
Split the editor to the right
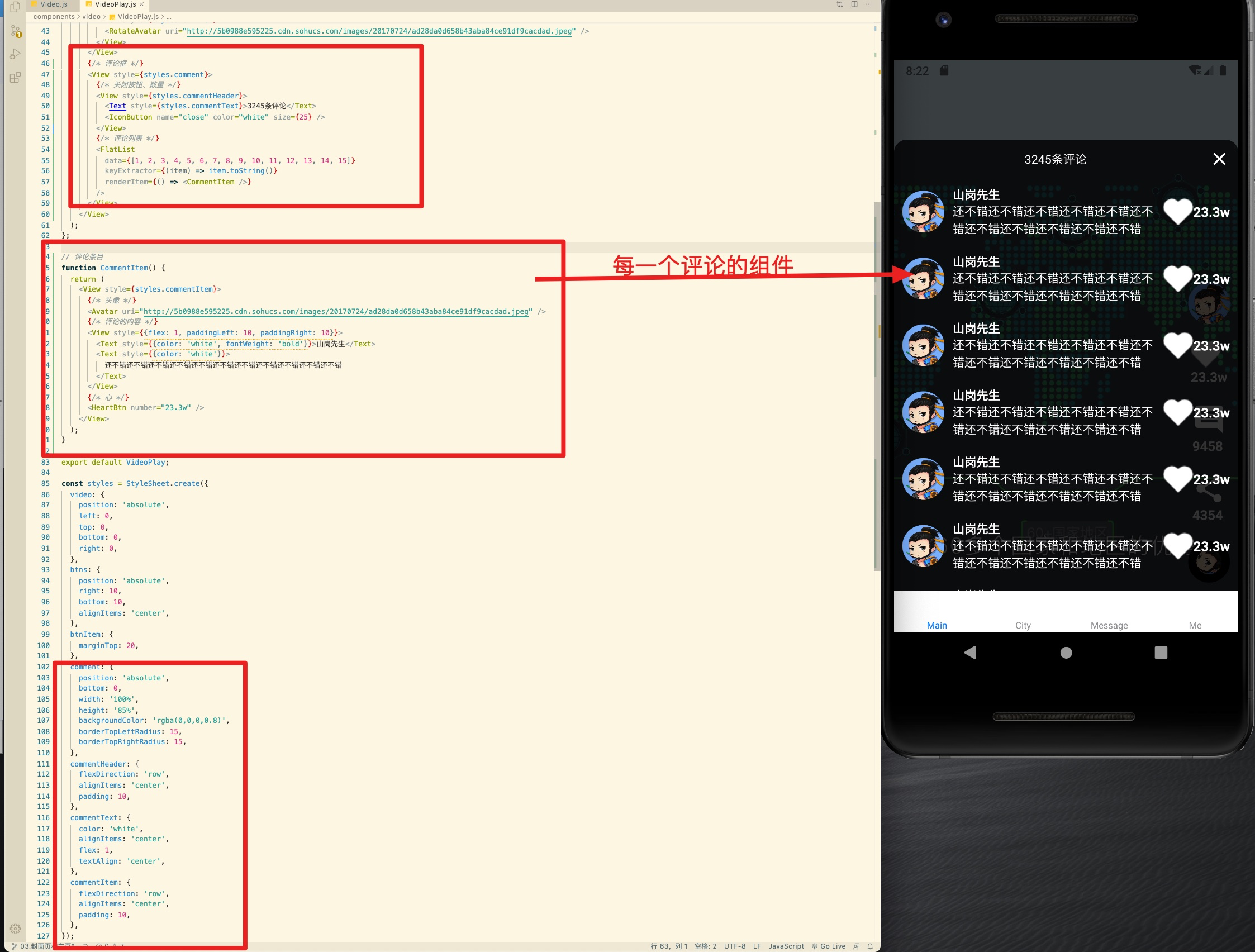pyautogui.click(x=854, y=4)
